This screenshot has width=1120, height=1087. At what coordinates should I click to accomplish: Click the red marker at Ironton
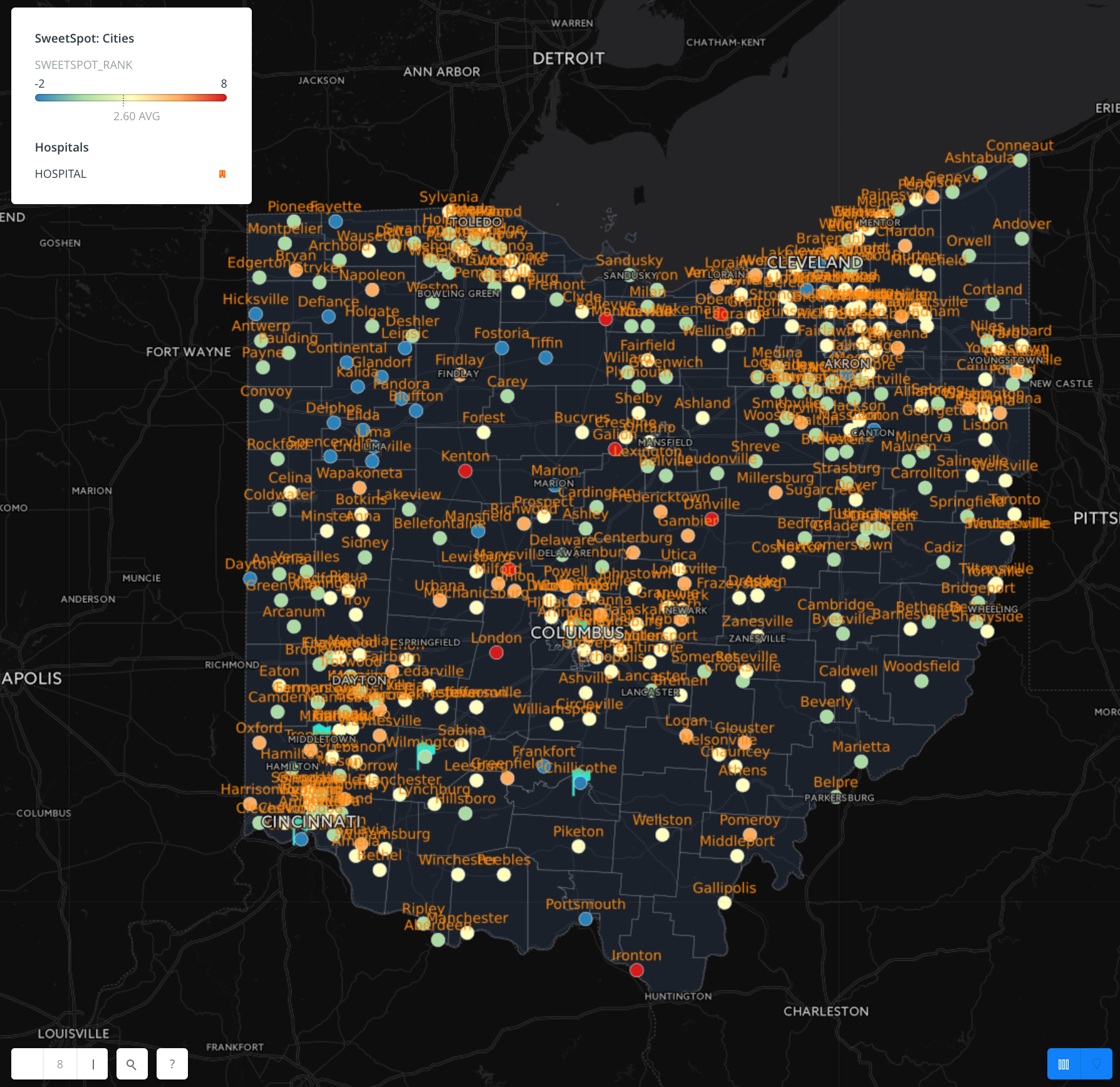[x=636, y=970]
